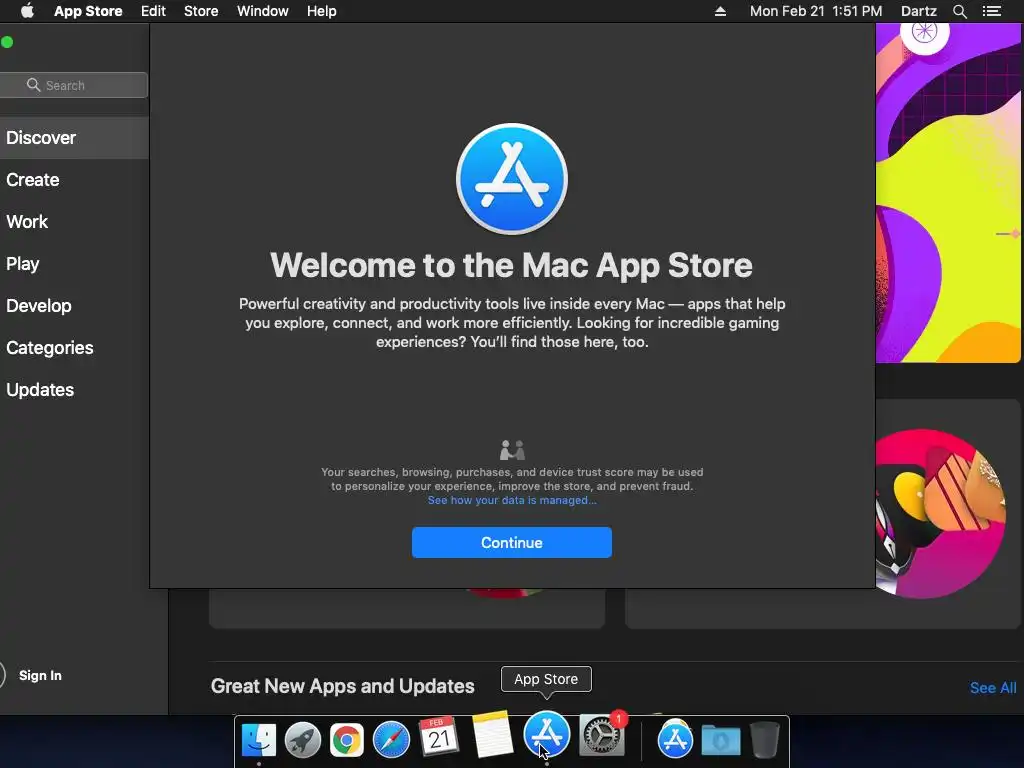This screenshot has height=768, width=1024.
Task: Select Categories in the sidebar
Action: pyautogui.click(x=74, y=347)
